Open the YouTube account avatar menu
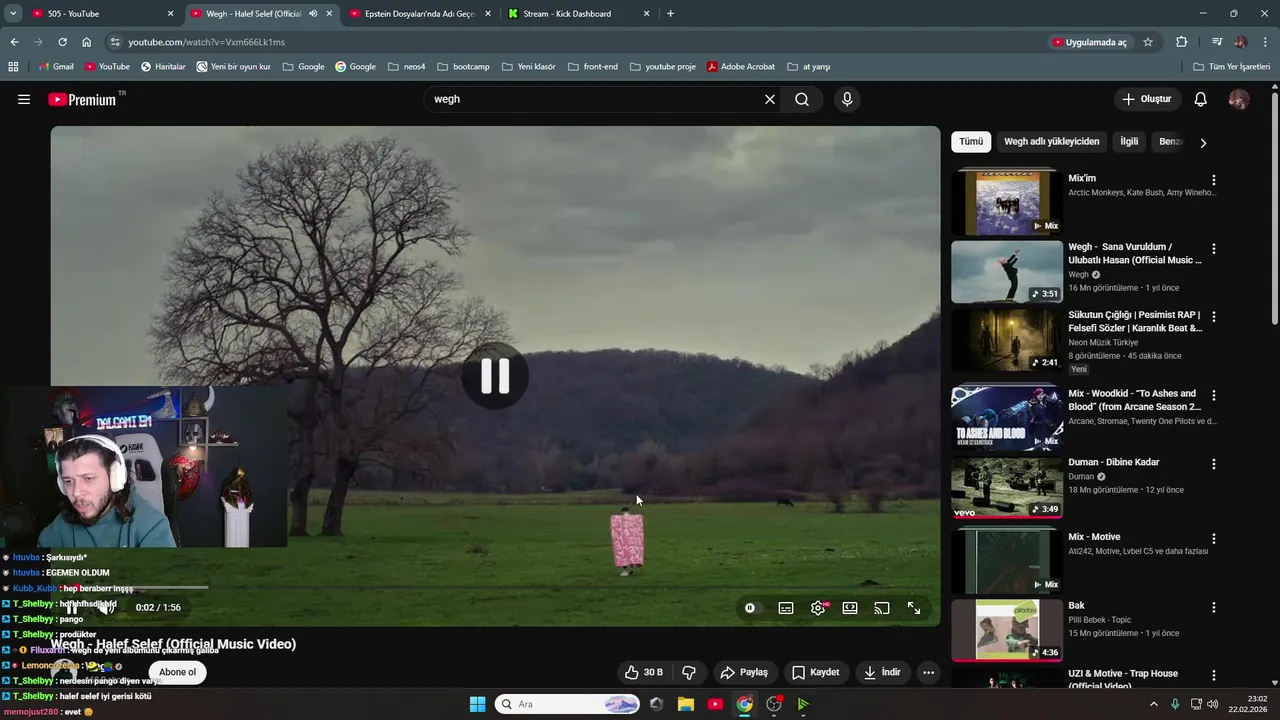The image size is (1280, 720). pyautogui.click(x=1239, y=99)
